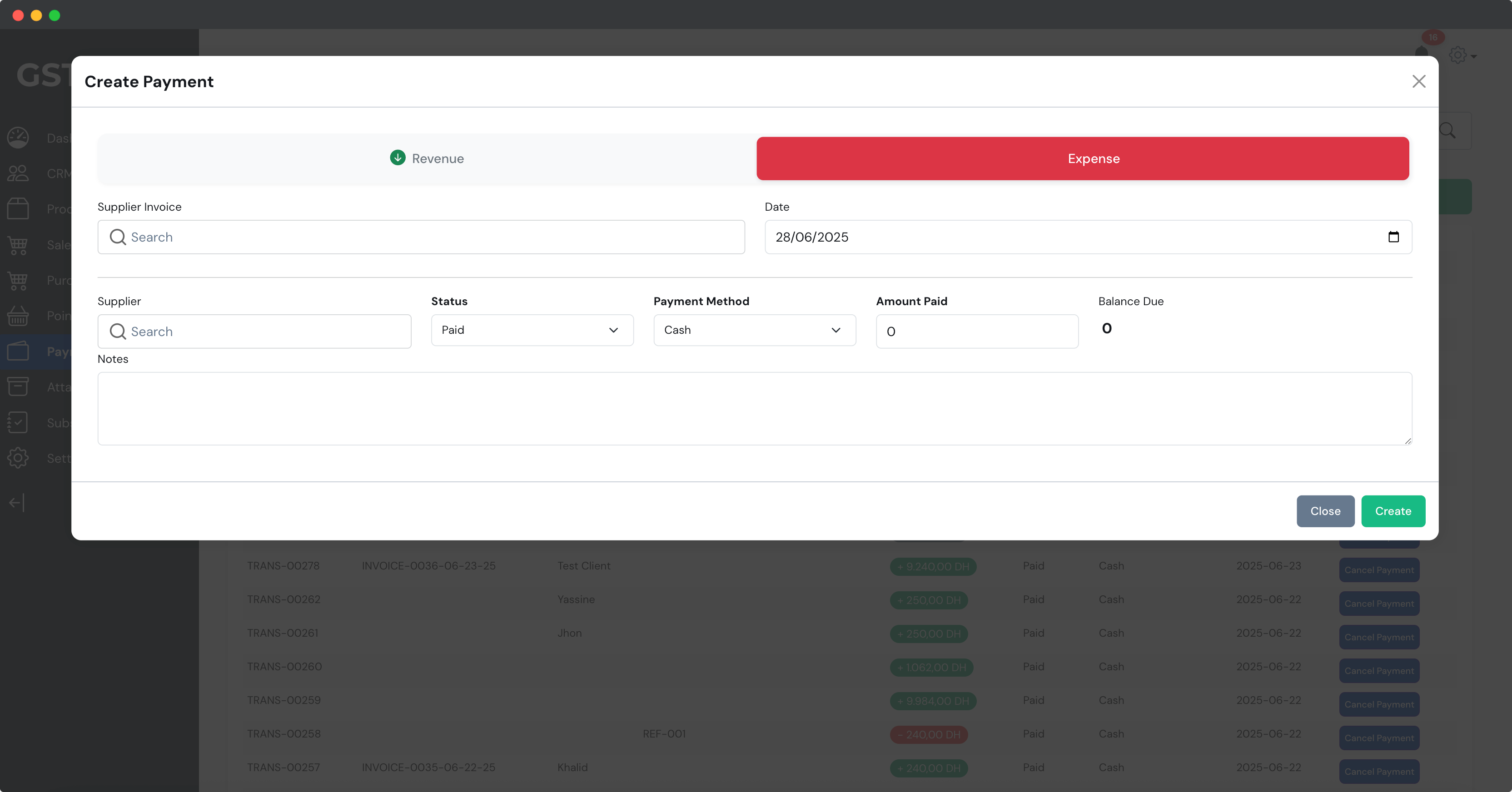Click the gray Close button
The width and height of the screenshot is (1512, 792).
[x=1325, y=511]
